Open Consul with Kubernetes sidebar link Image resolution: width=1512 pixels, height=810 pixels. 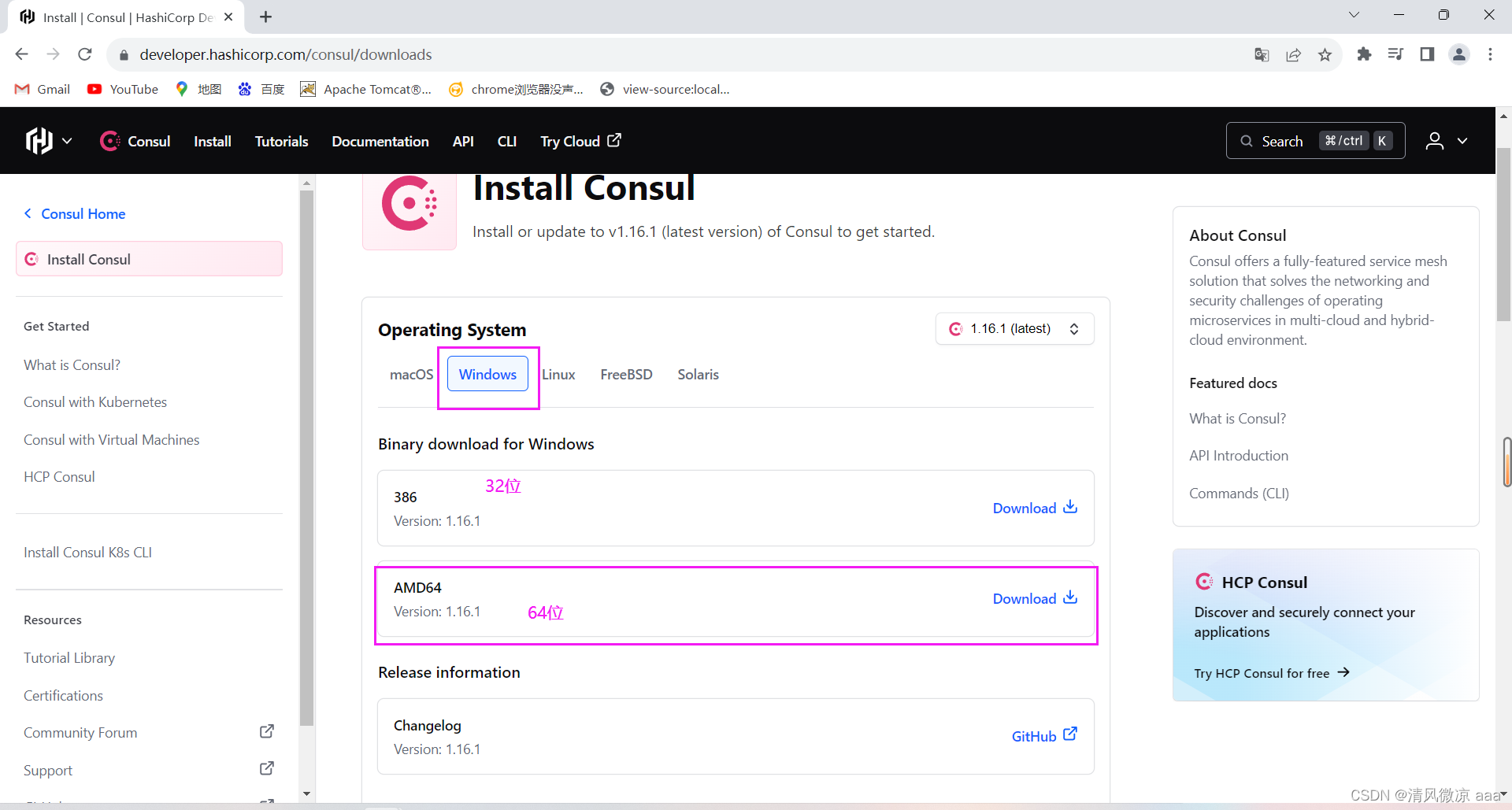click(x=95, y=402)
